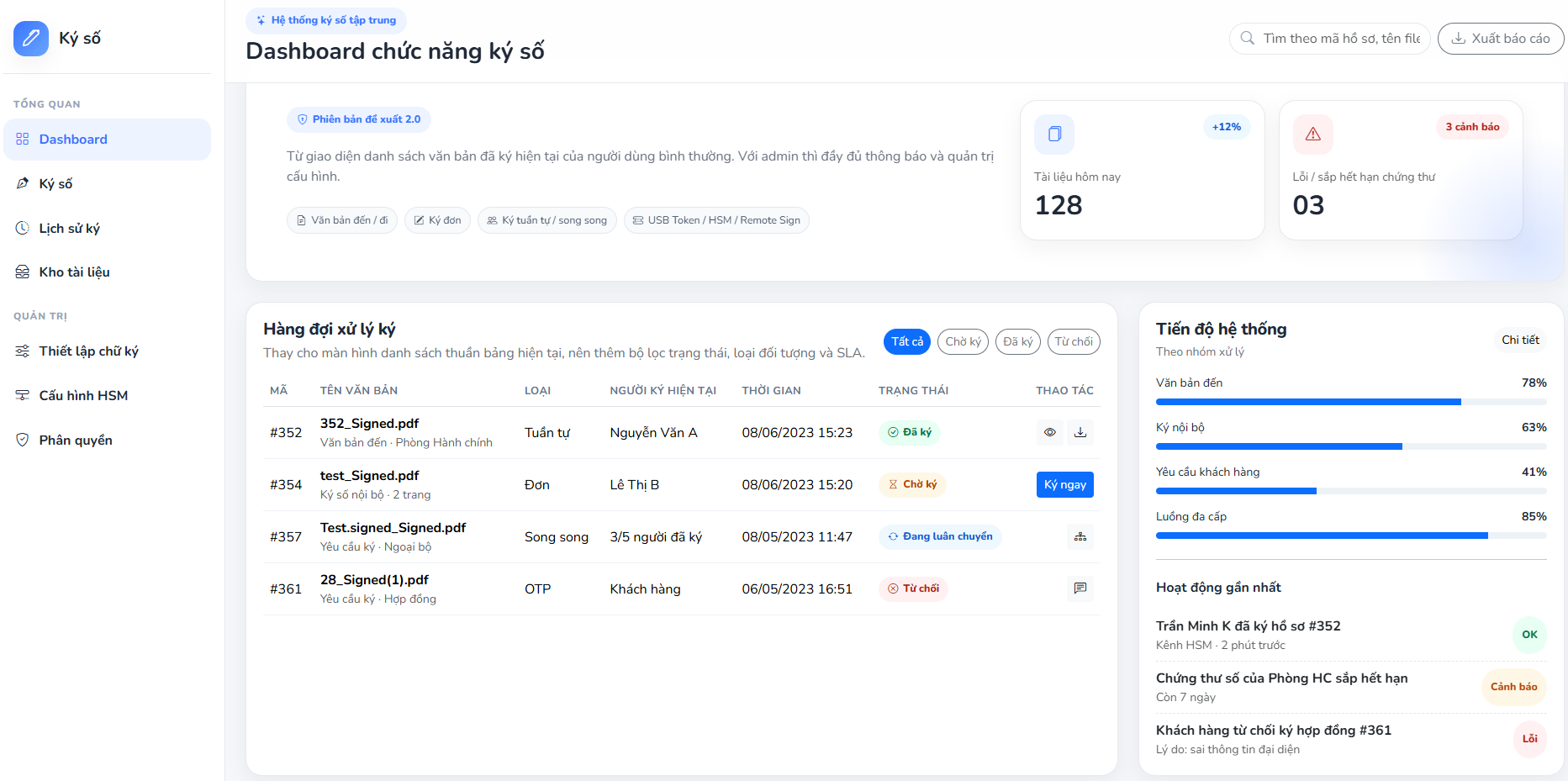Open Thiết lập chữ ký settings
Image resolution: width=1568 pixels, height=781 pixels.
(107, 351)
